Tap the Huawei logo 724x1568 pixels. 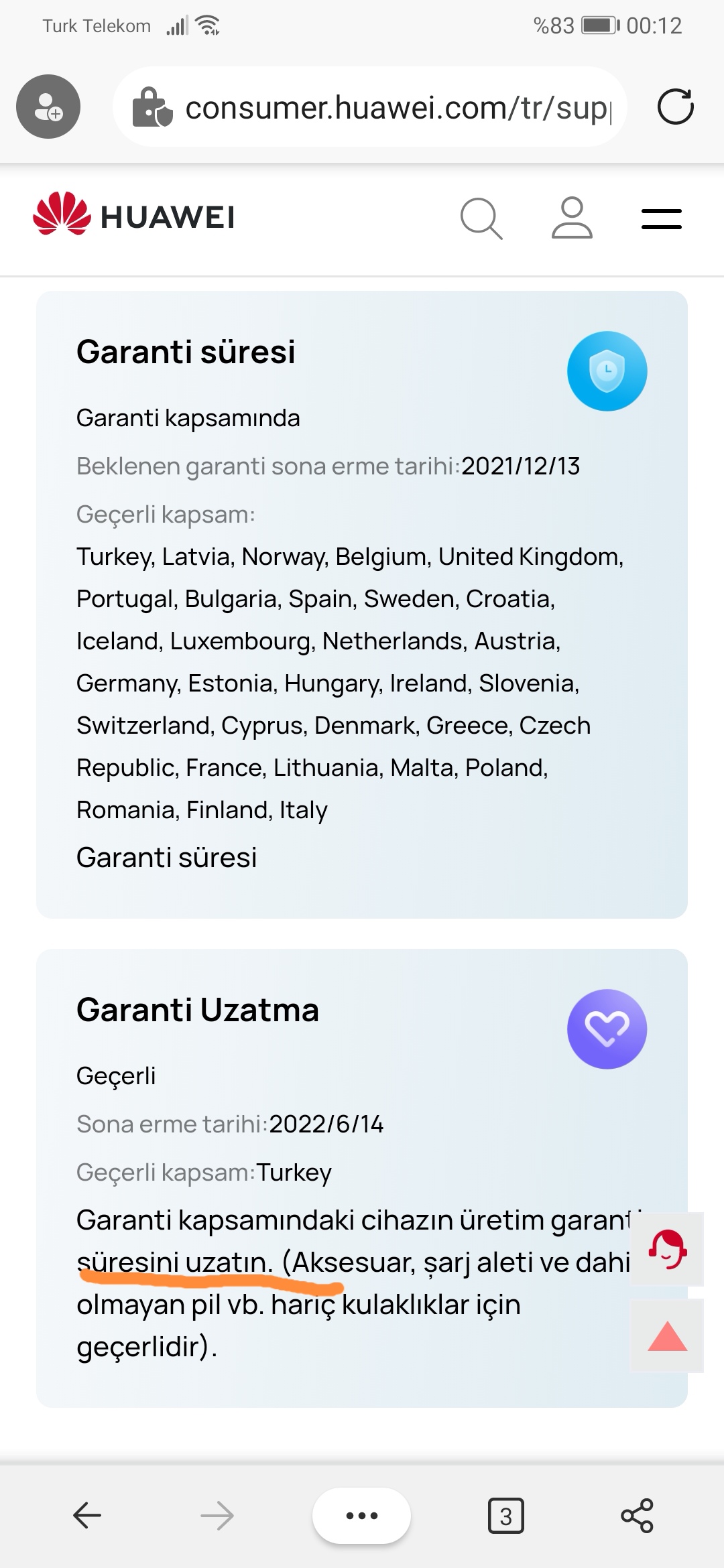133,216
